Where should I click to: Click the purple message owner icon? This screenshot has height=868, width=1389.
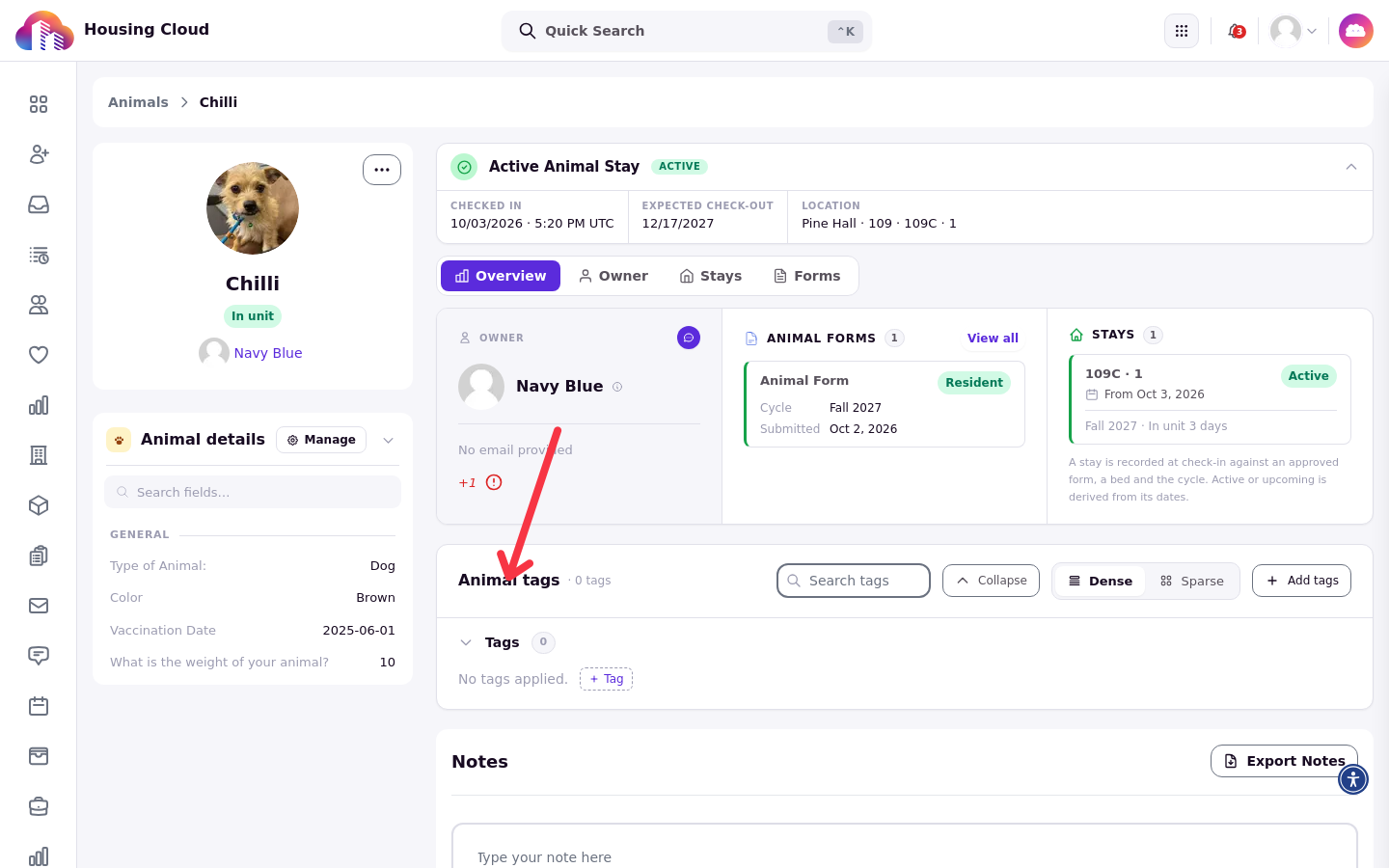(689, 338)
